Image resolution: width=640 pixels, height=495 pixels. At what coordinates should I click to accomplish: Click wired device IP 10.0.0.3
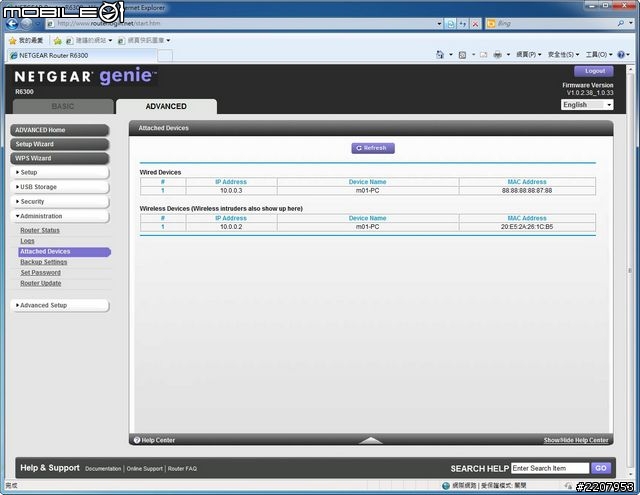click(231, 191)
